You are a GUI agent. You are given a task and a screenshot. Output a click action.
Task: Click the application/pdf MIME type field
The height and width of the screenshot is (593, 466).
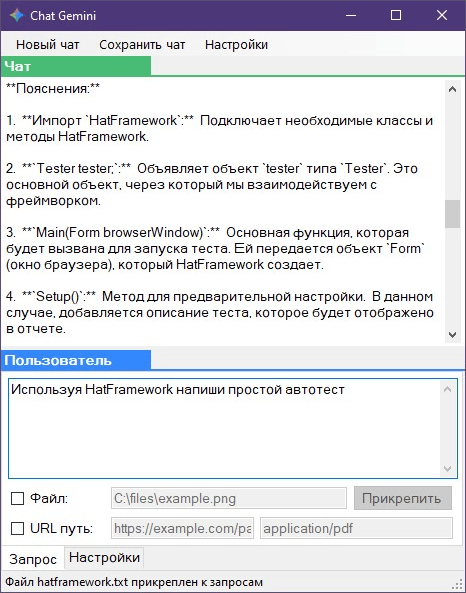point(356,528)
